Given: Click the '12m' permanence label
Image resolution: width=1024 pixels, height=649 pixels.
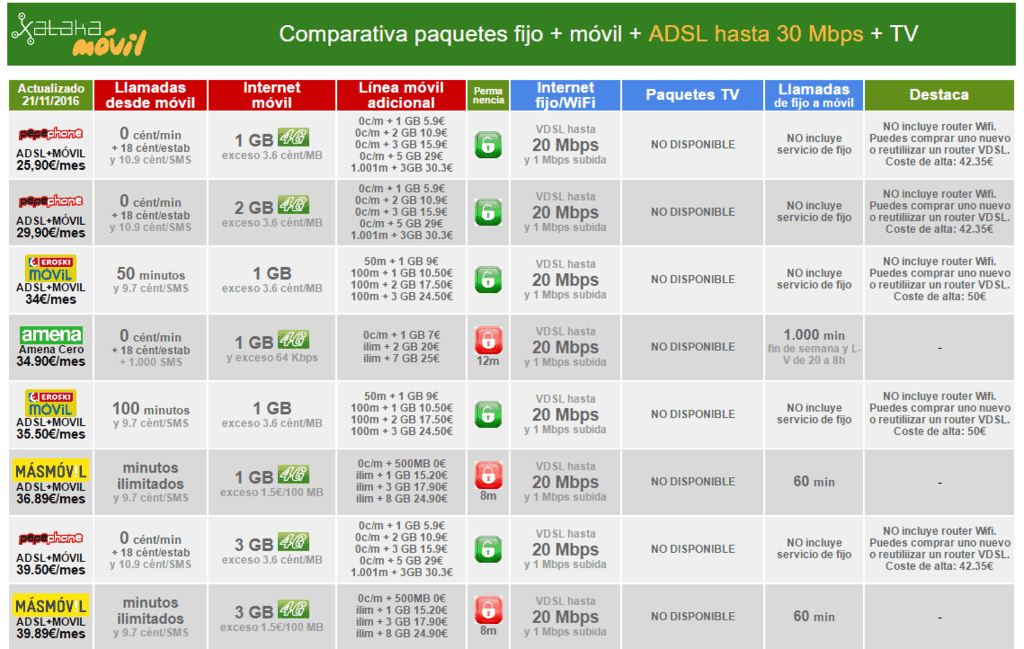Looking at the screenshot, I should 488,361.
